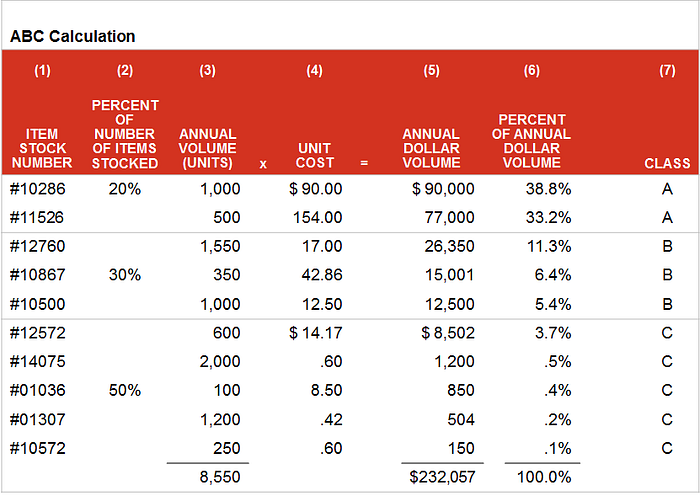Click the 38.8% percent cell
Image resolution: width=700 pixels, height=495 pixels.
tap(548, 189)
